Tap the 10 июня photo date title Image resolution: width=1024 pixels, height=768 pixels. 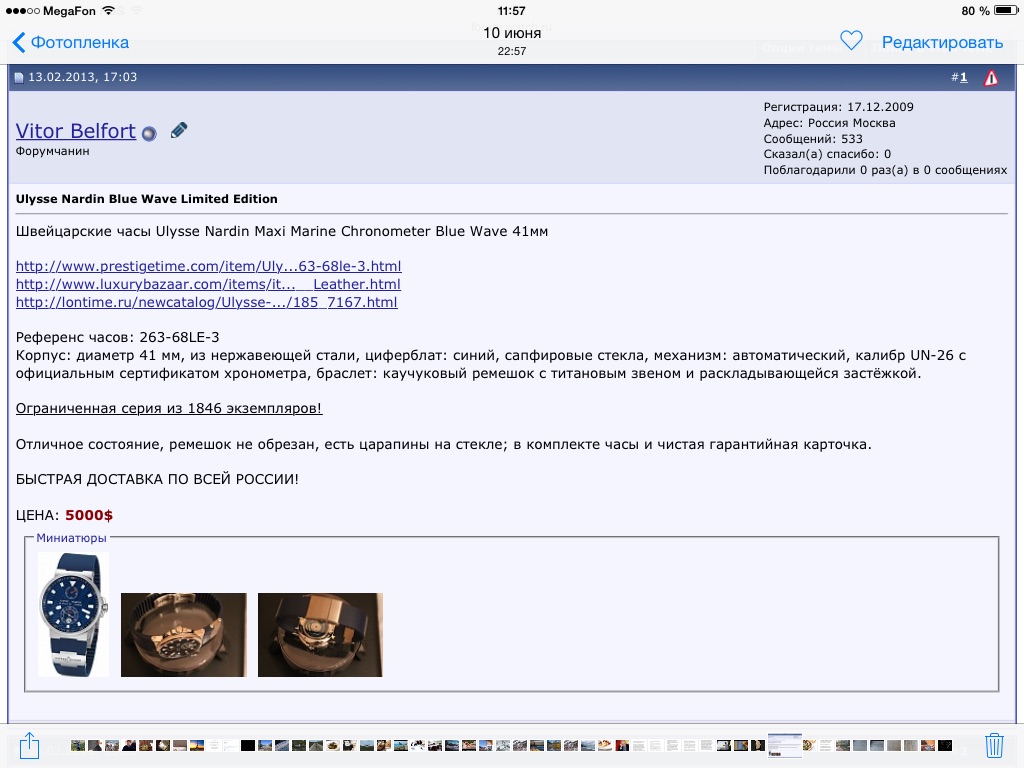pos(512,33)
